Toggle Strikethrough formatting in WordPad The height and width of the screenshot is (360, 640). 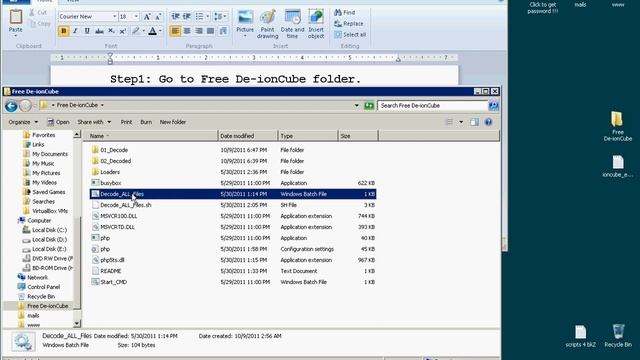(99, 31)
